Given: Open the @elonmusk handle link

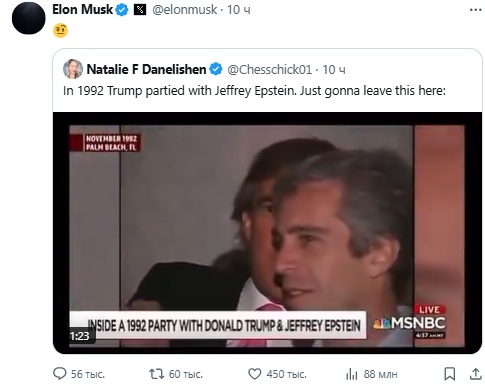Looking at the screenshot, I should [184, 10].
